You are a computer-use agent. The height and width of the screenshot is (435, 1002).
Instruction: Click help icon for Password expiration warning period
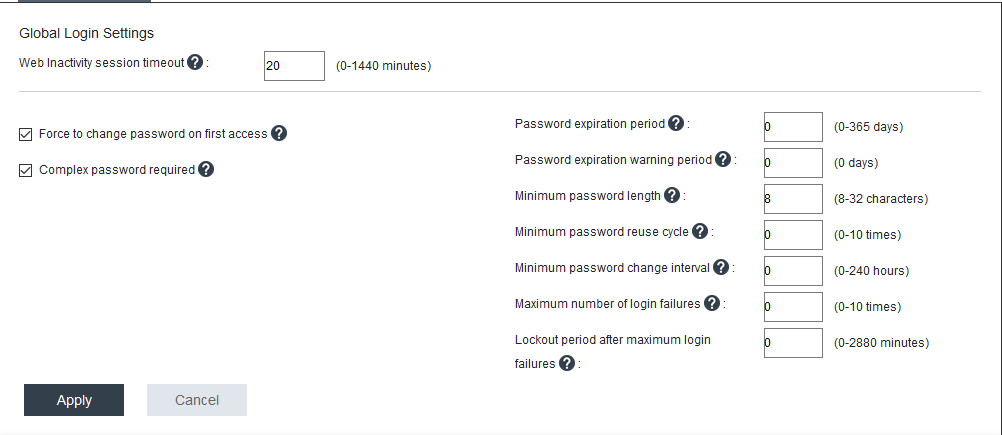click(723, 159)
